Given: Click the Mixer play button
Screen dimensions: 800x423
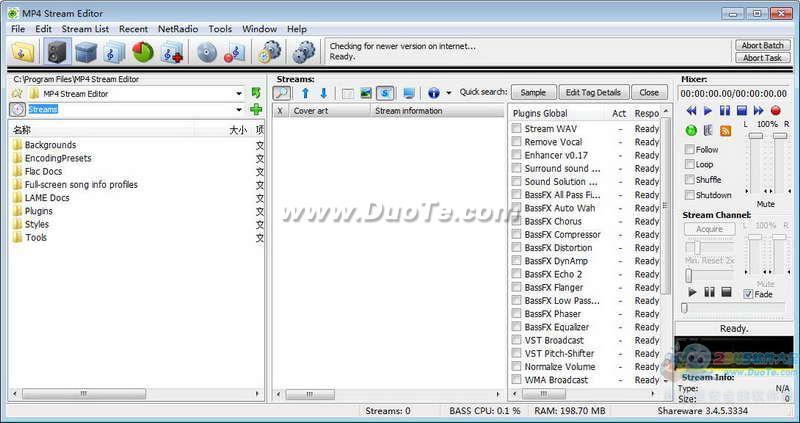Looking at the screenshot, I should pos(708,111).
